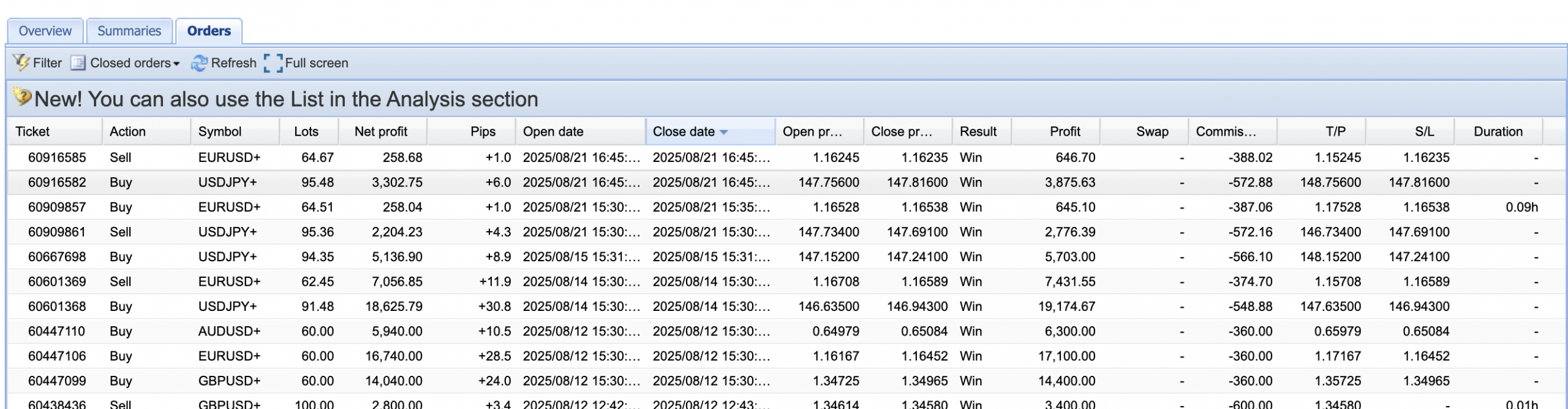Select the Orders tab

tap(209, 31)
